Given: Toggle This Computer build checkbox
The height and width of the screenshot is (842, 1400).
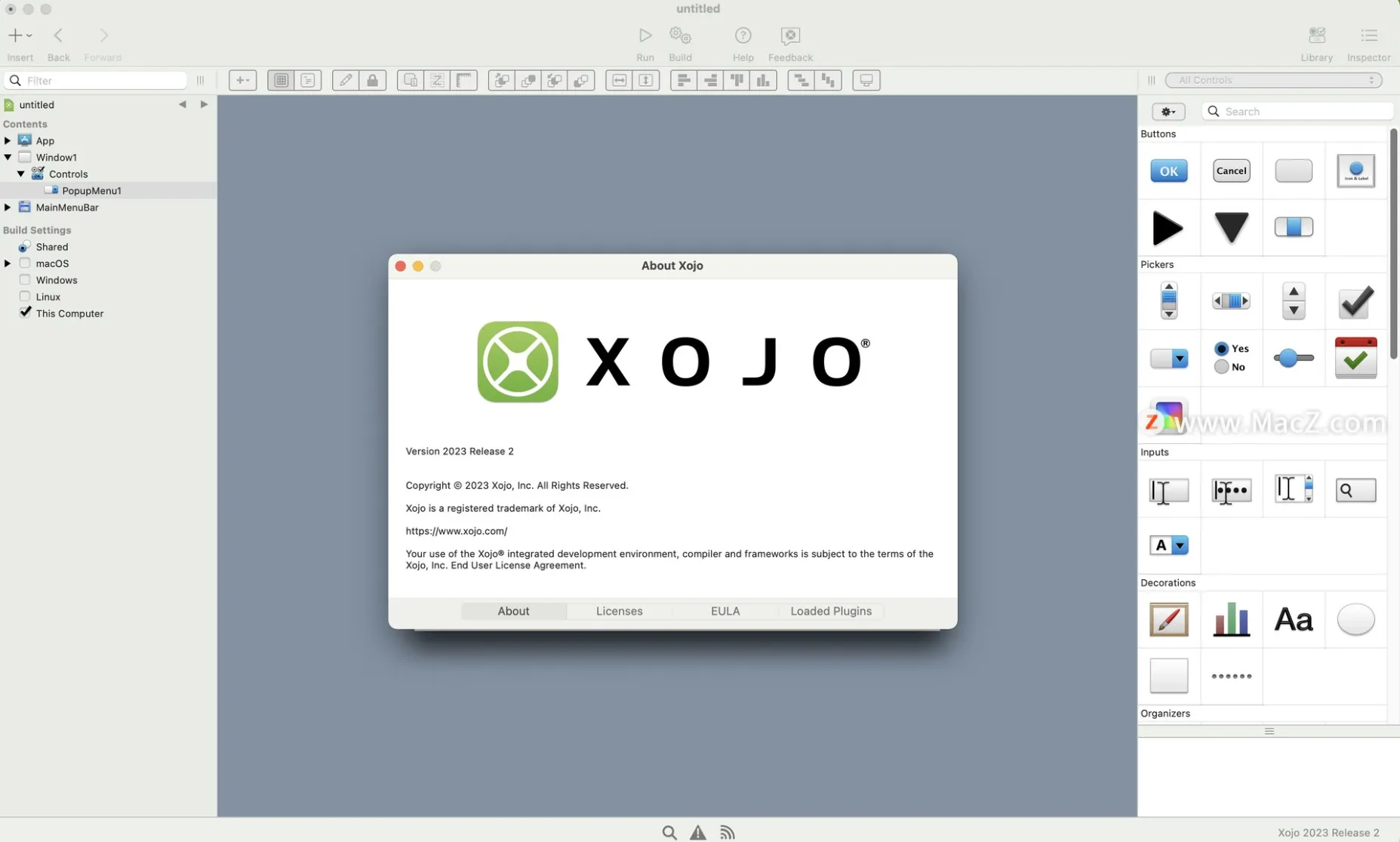Looking at the screenshot, I should point(25,312).
